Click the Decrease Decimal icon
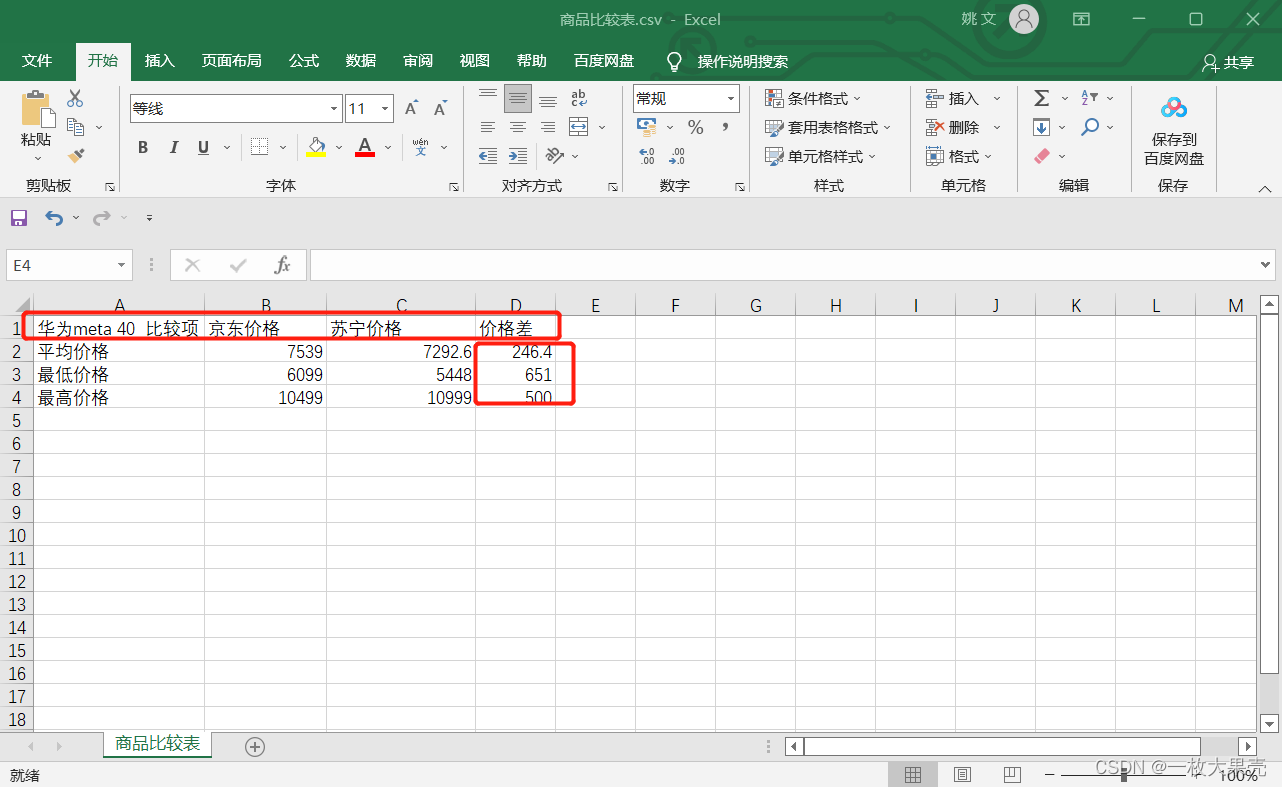The width and height of the screenshot is (1282, 787). click(677, 156)
